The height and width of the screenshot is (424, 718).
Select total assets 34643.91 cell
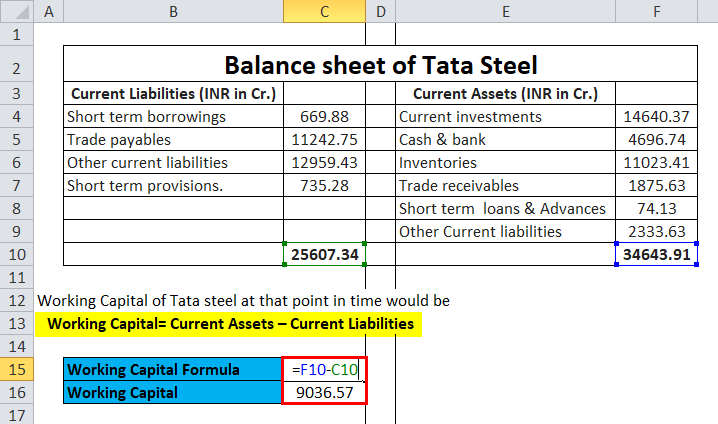coord(657,254)
